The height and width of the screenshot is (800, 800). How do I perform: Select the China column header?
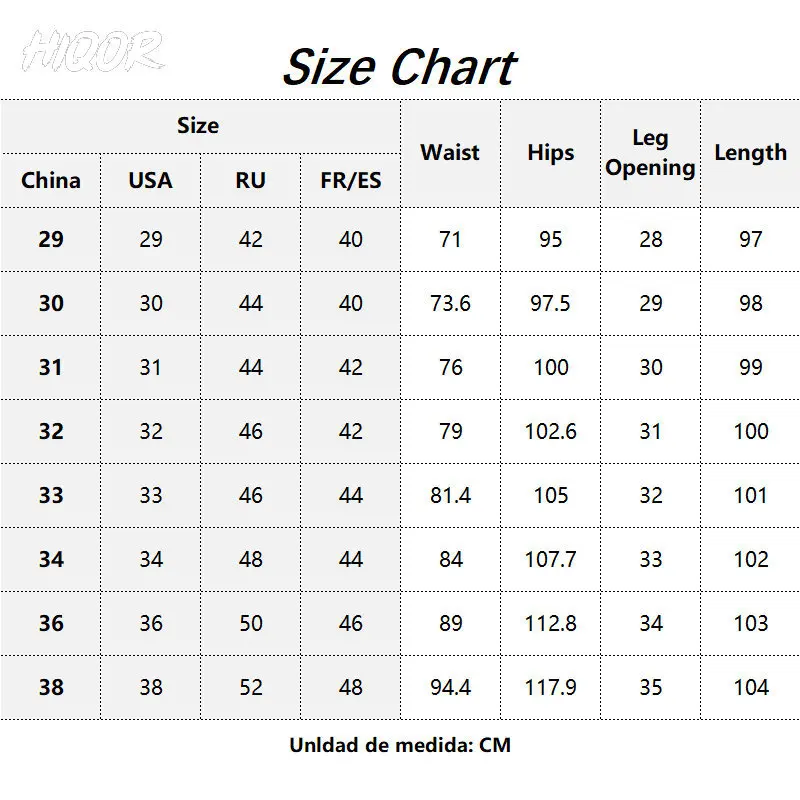pyautogui.click(x=51, y=181)
